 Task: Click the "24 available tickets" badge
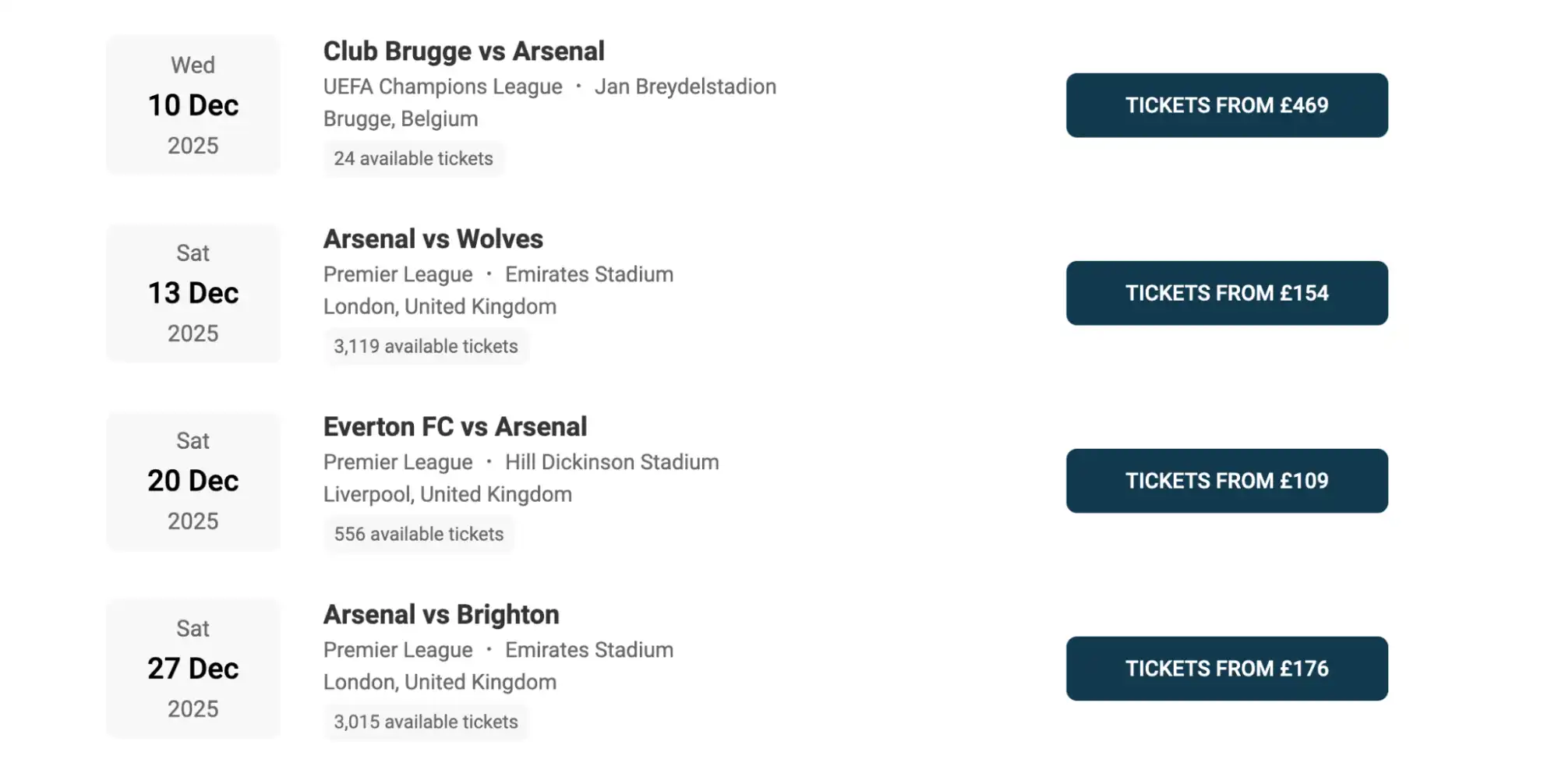(x=413, y=159)
